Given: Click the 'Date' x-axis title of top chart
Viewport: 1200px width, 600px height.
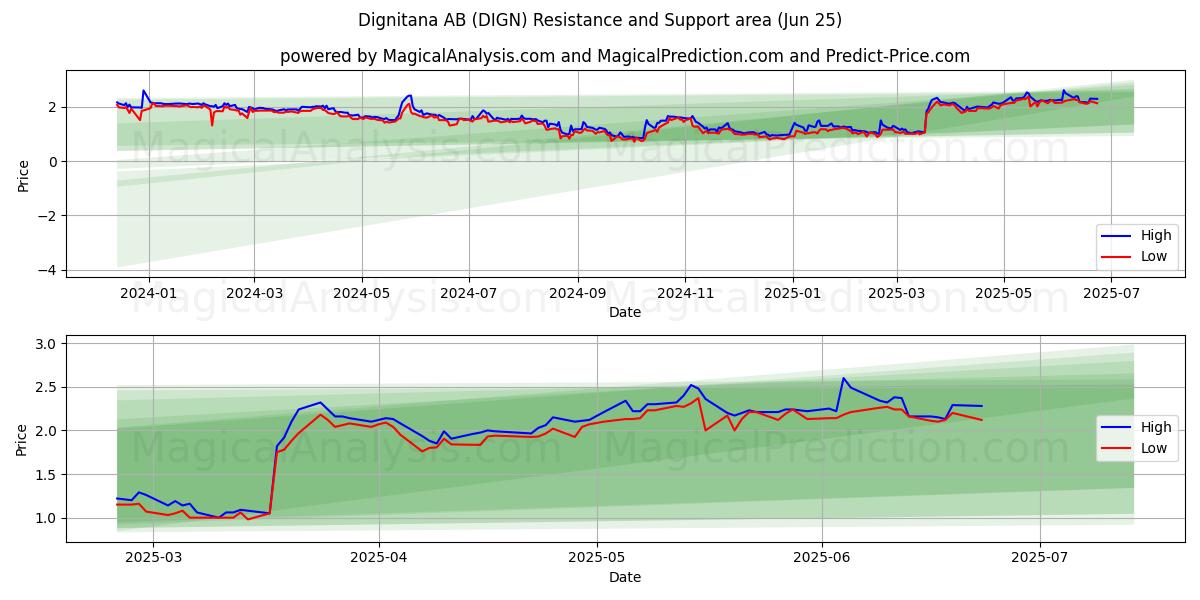Looking at the screenshot, I should 625,313.
